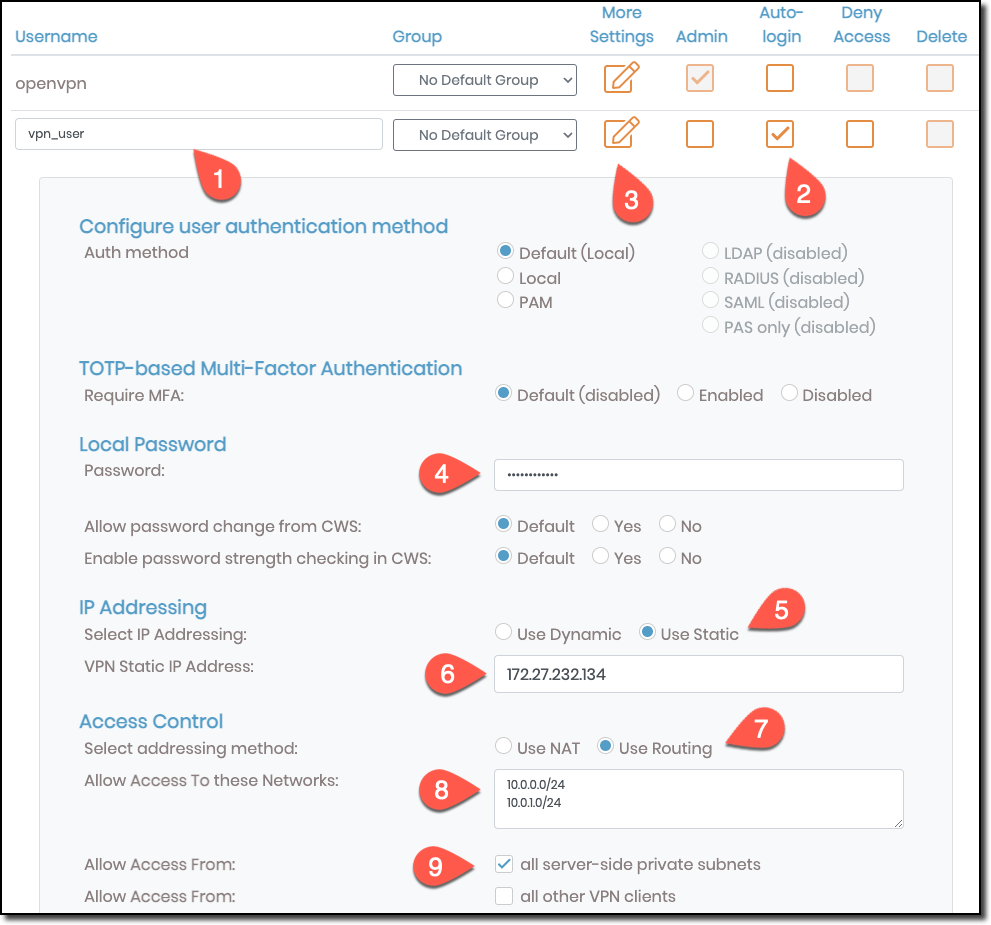Open More Settings for openvpn user
991x925 pixels.
[x=621, y=78]
